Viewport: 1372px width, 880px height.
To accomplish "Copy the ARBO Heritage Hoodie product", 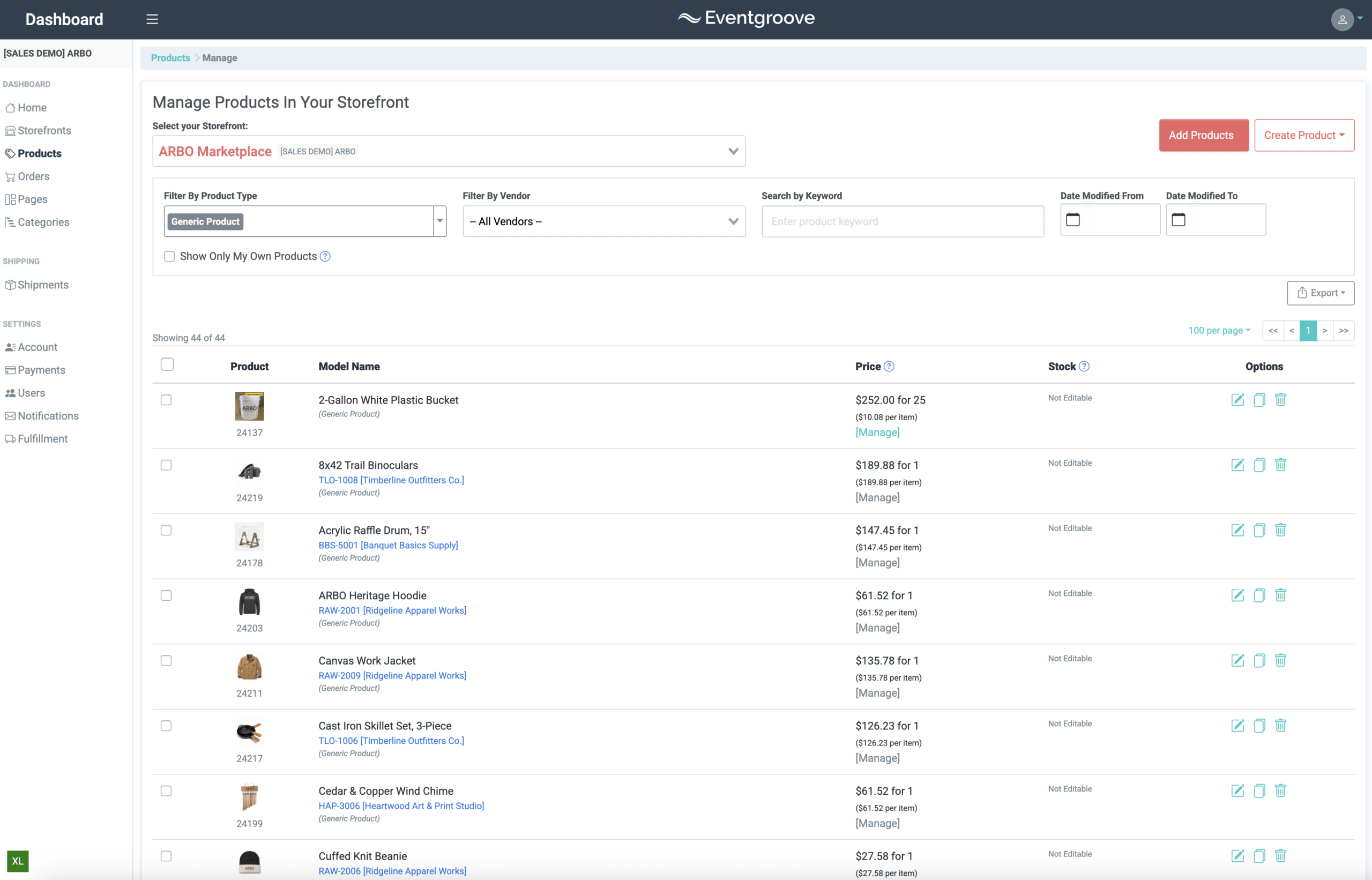I will 1259,595.
